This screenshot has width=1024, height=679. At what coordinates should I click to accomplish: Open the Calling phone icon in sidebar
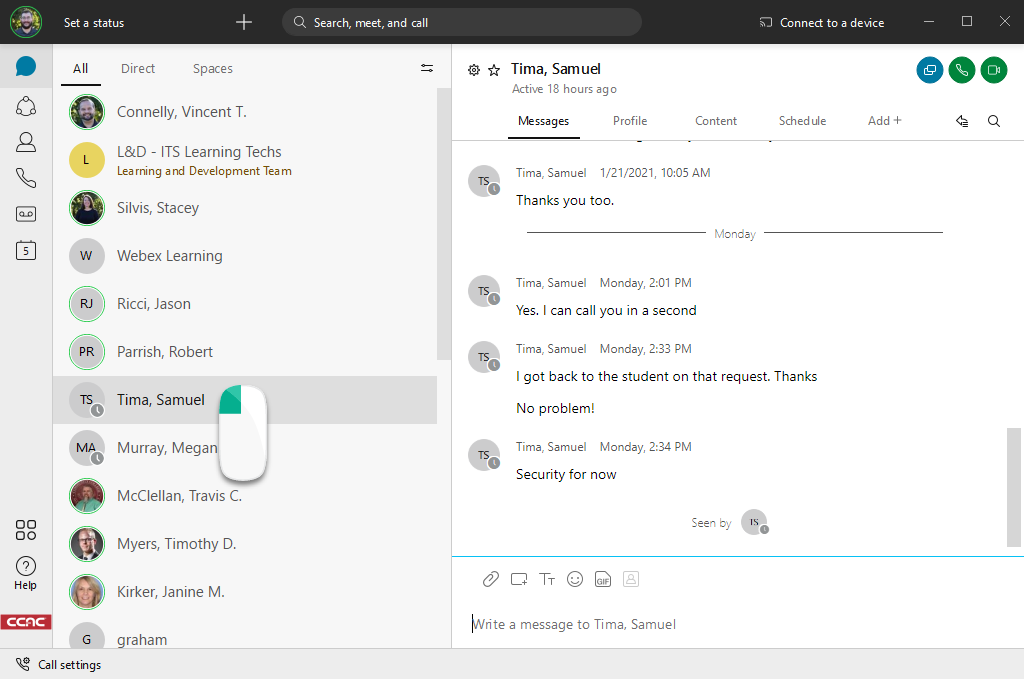pyautogui.click(x=25, y=178)
